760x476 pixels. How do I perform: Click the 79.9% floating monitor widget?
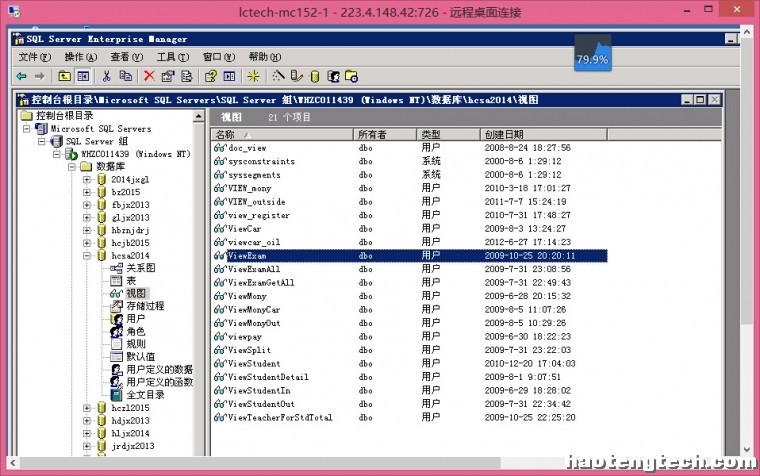[592, 53]
